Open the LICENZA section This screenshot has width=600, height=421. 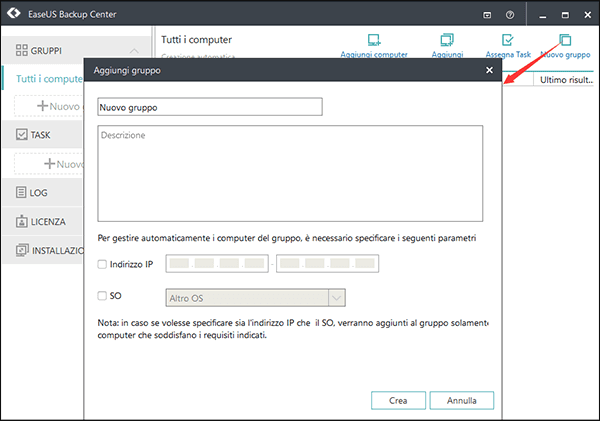click(42, 221)
